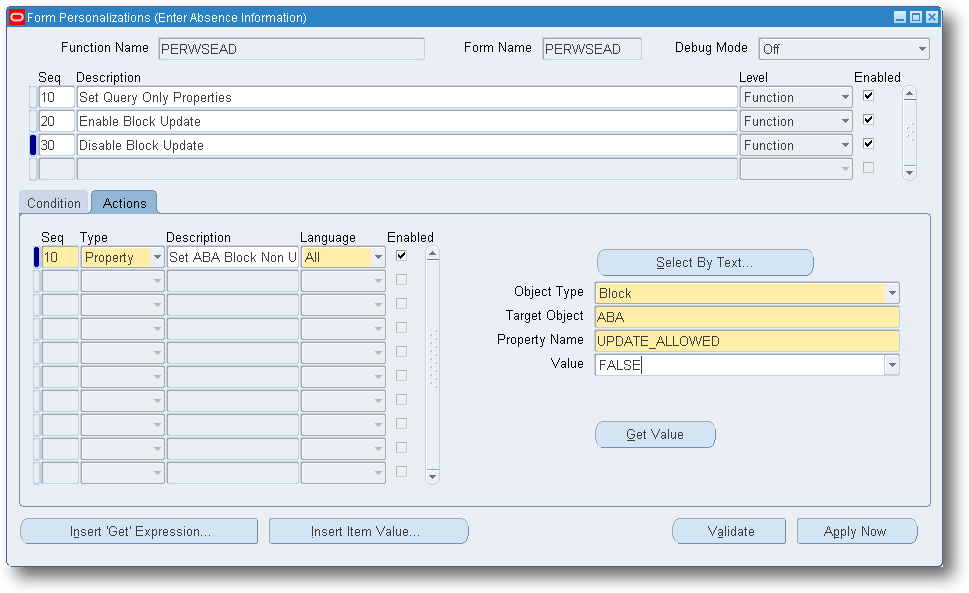
Task: Minimize the Form Personalizations window
Action: pyautogui.click(x=900, y=17)
